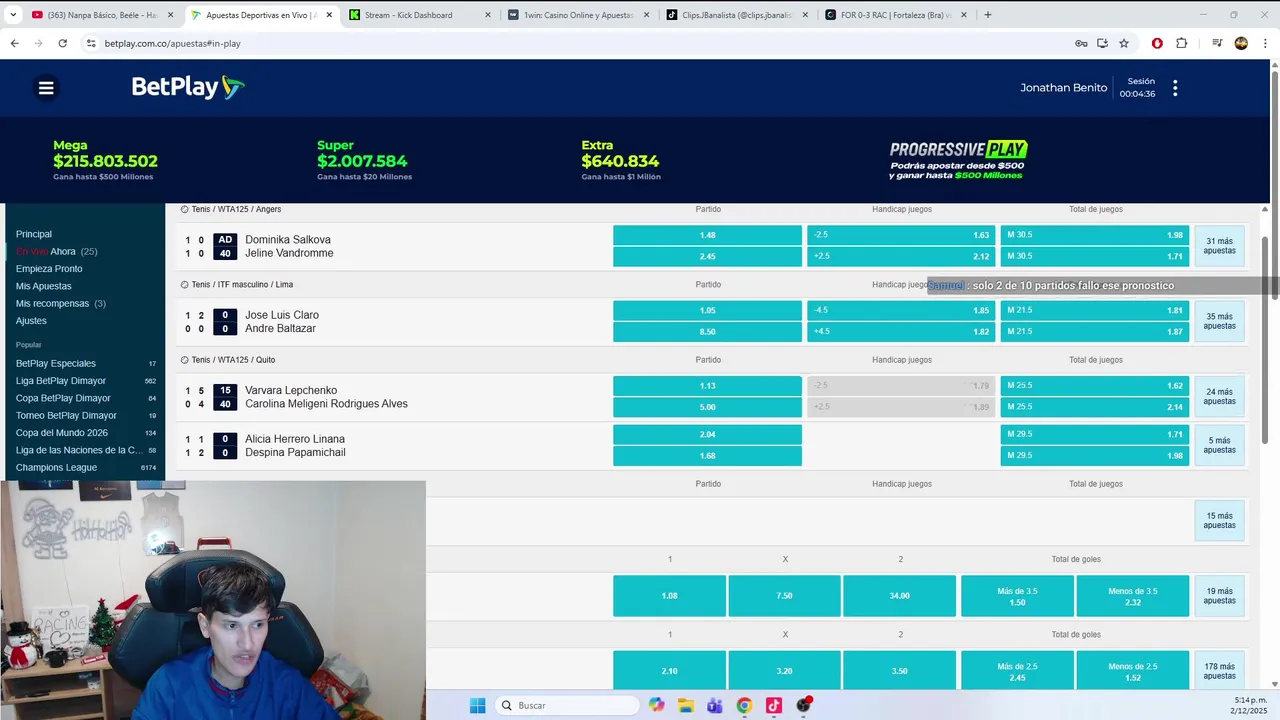Open TikTok app from the taskbar
The image size is (1280, 720).
point(774,705)
